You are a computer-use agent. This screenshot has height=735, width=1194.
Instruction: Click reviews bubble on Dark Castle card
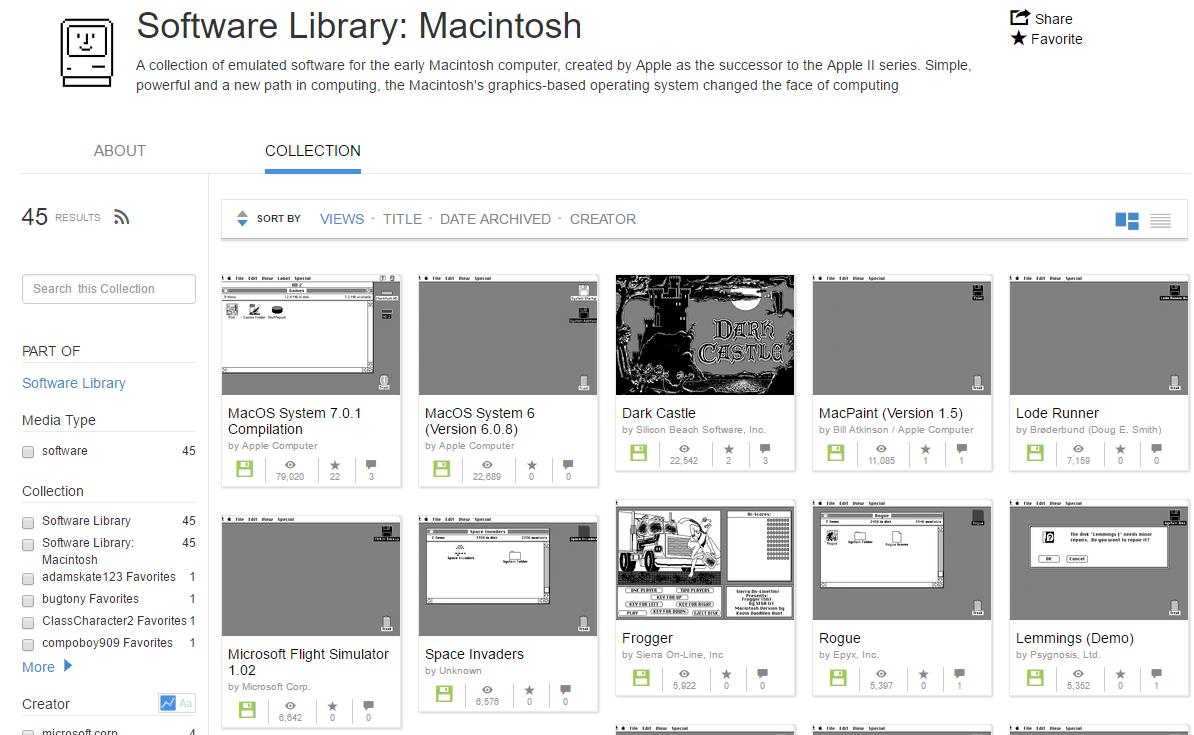(x=765, y=449)
